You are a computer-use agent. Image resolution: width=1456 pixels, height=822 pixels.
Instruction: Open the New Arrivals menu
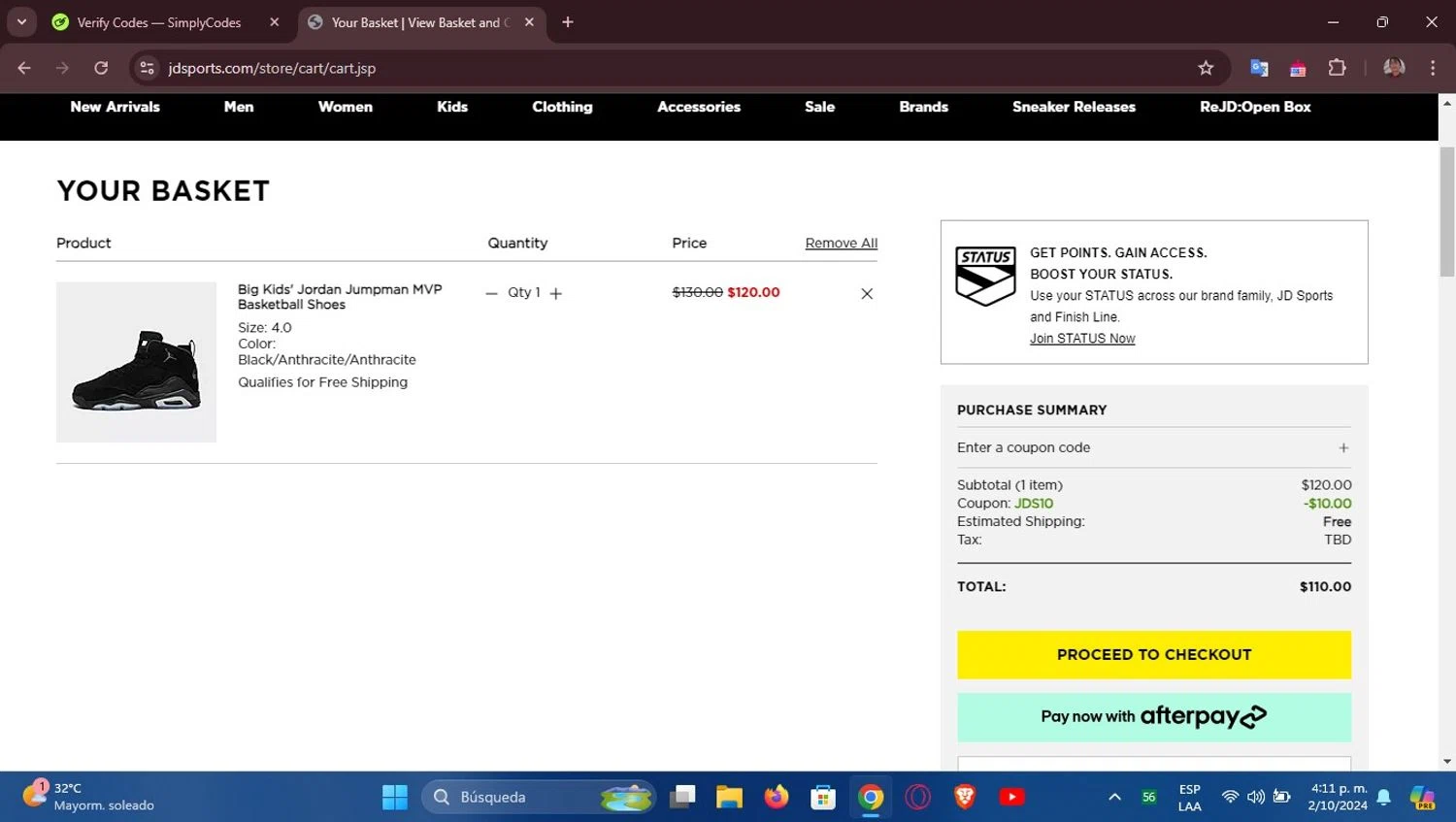[116, 107]
